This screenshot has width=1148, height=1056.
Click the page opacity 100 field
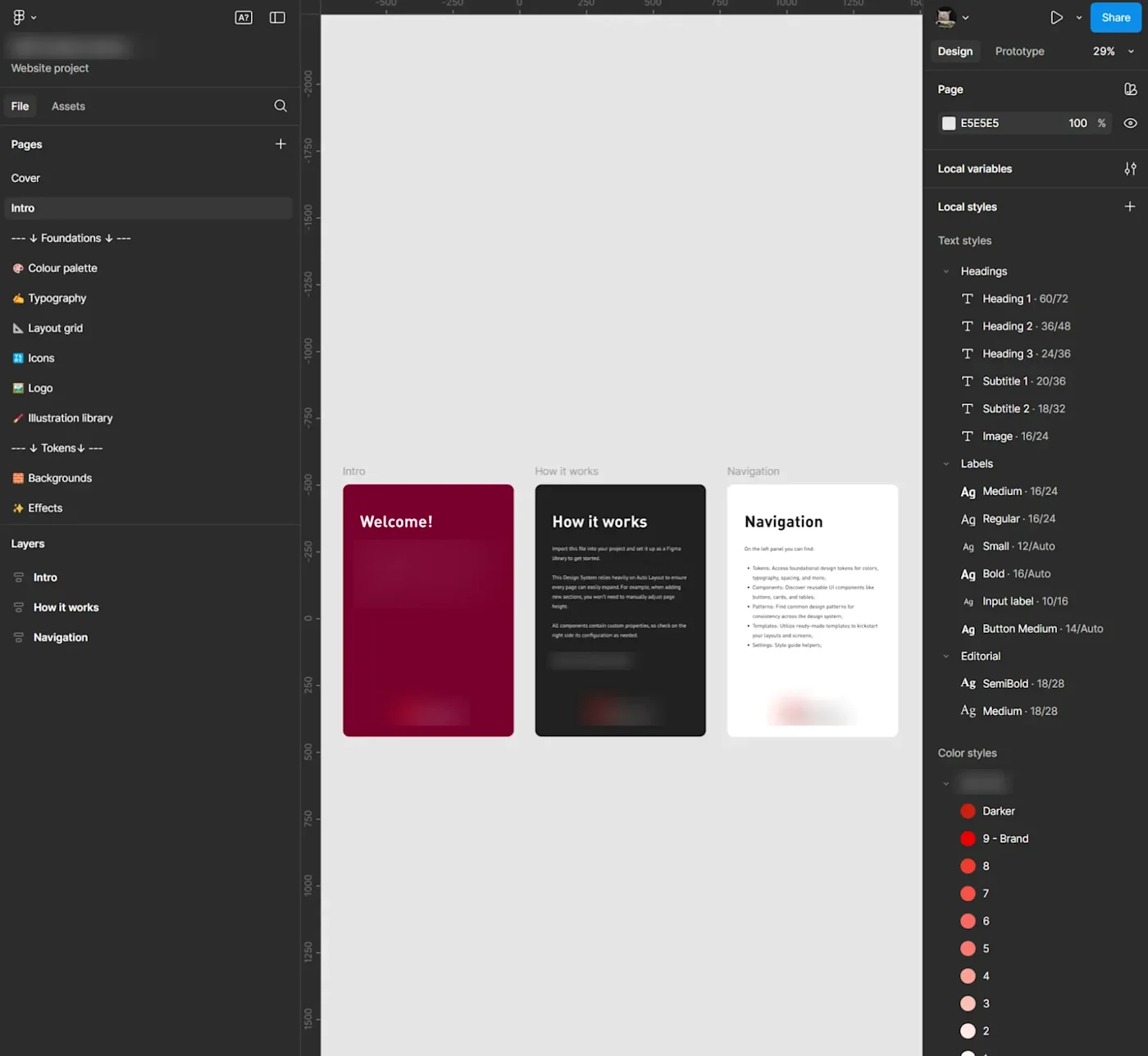tap(1077, 123)
